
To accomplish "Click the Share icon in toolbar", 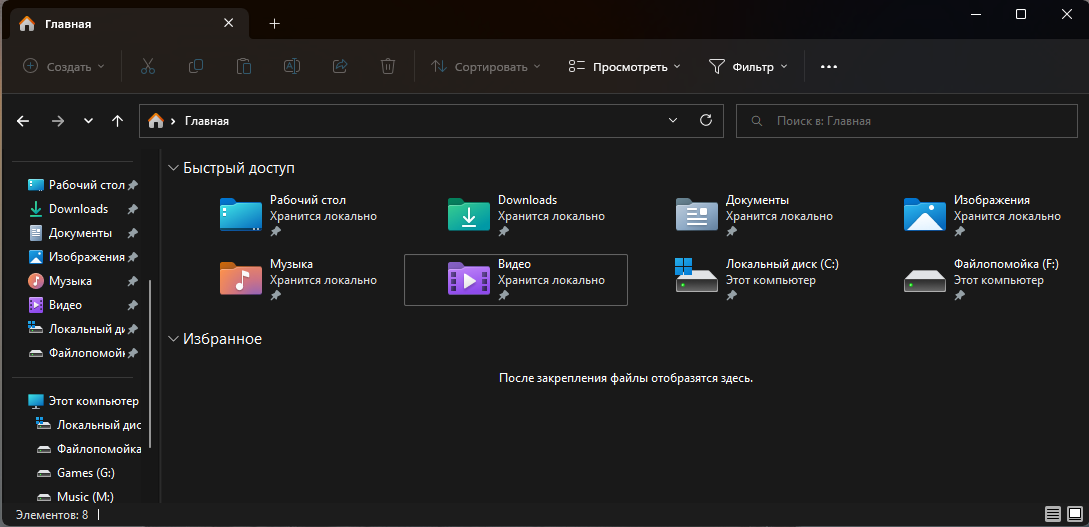I will 340,67.
